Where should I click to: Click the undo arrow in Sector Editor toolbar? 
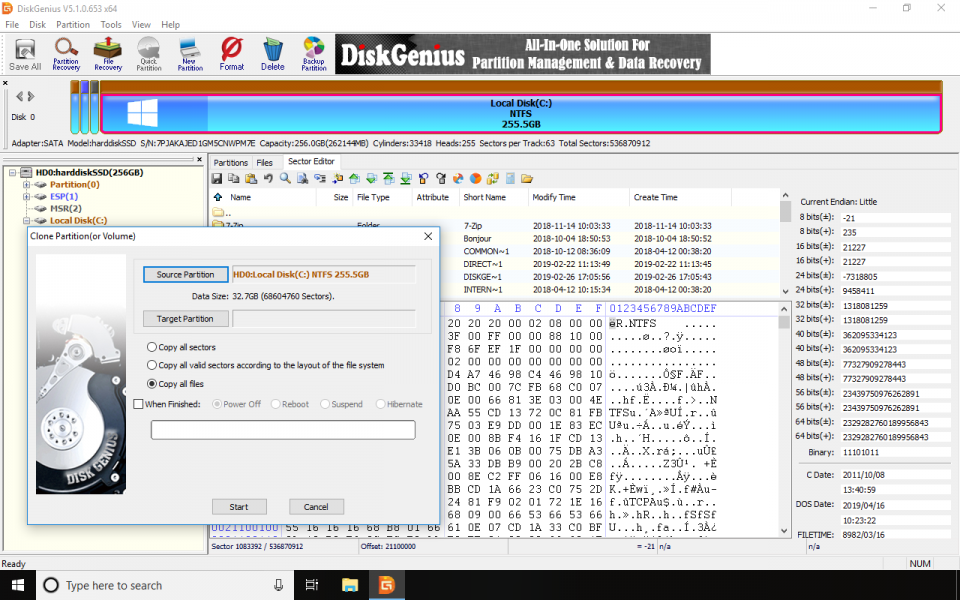(x=268, y=179)
